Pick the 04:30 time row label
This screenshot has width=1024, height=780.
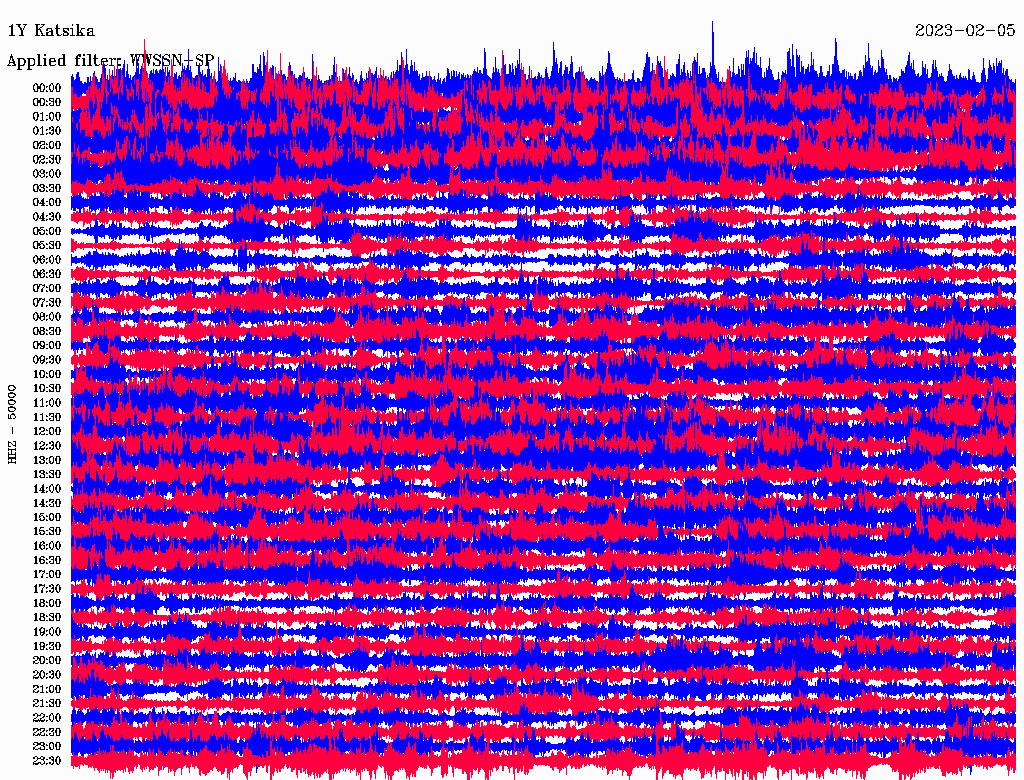pyautogui.click(x=47, y=217)
